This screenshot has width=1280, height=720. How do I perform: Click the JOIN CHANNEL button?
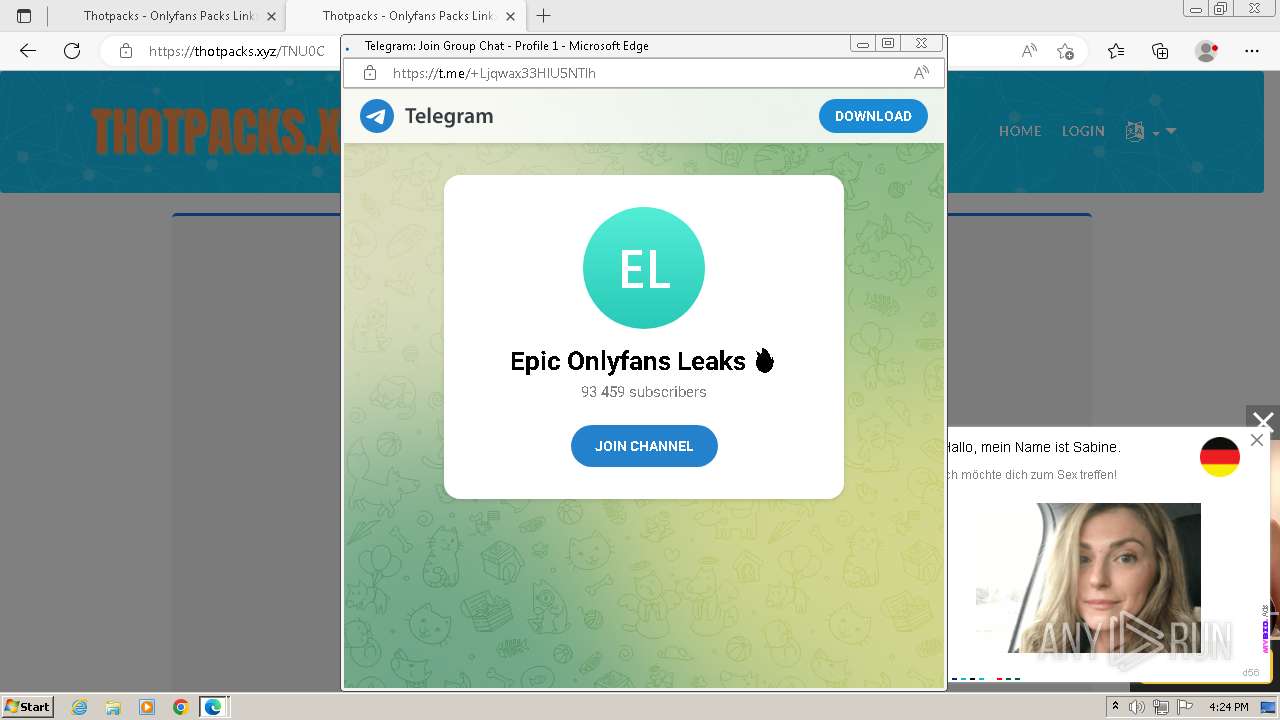click(x=644, y=446)
